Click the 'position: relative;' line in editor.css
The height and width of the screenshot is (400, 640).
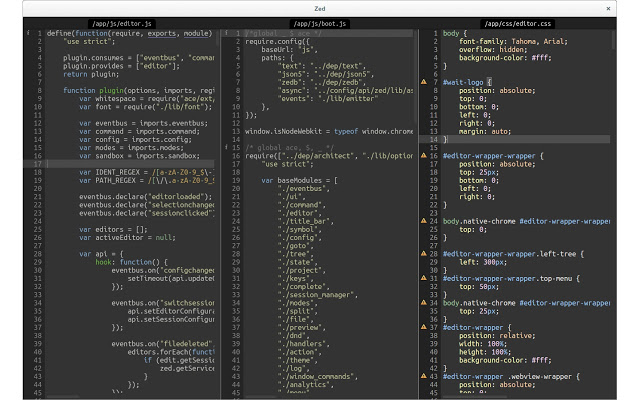[497, 336]
